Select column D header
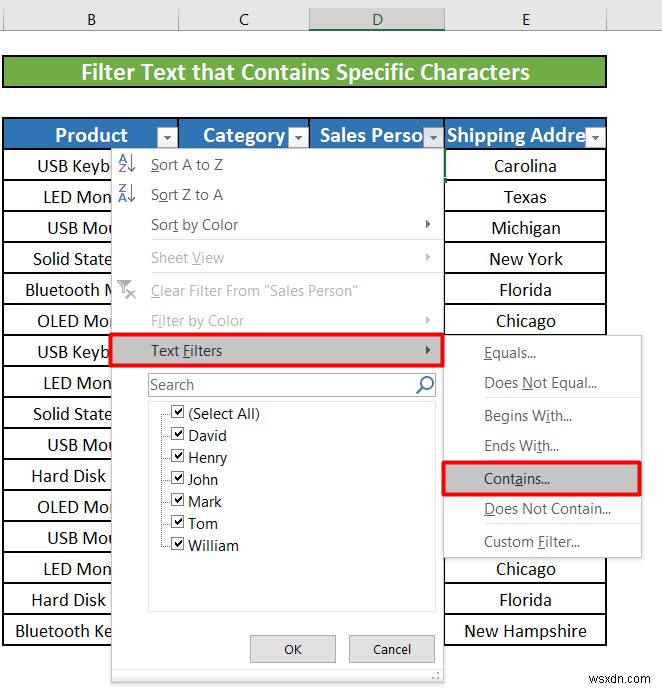This screenshot has height=689, width=662. point(377,19)
